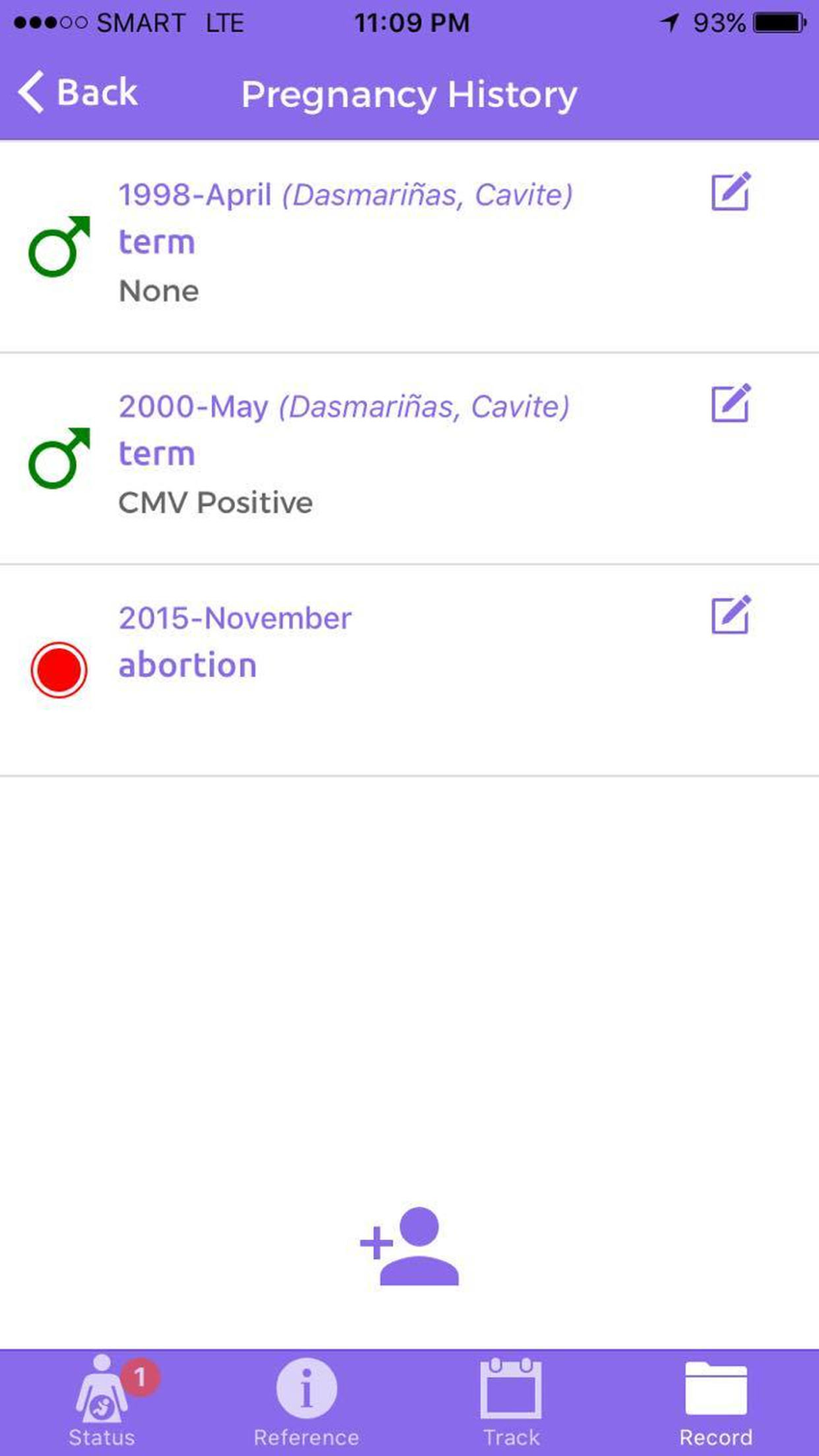Edit the 2000-May pregnancy entry
The height and width of the screenshot is (1456, 819).
730,404
